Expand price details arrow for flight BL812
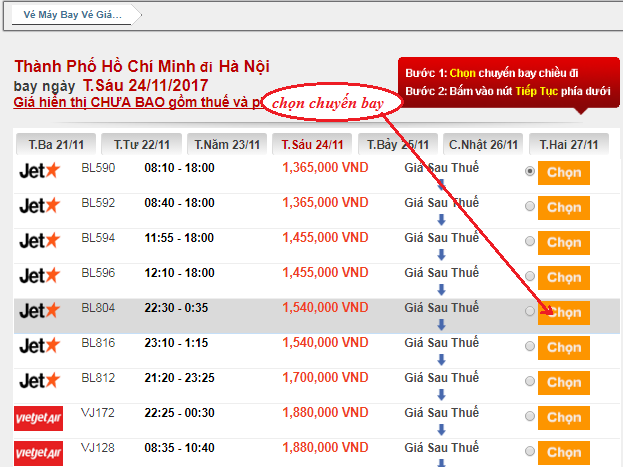Viewport: 623px width, 467px height. [x=441, y=395]
